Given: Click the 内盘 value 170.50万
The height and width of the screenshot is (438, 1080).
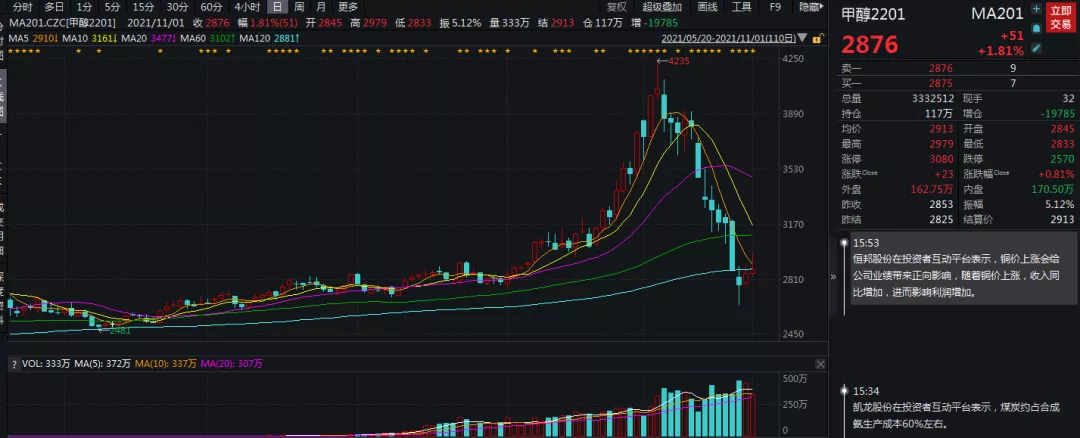Looking at the screenshot, I should pyautogui.click(x=1052, y=189).
